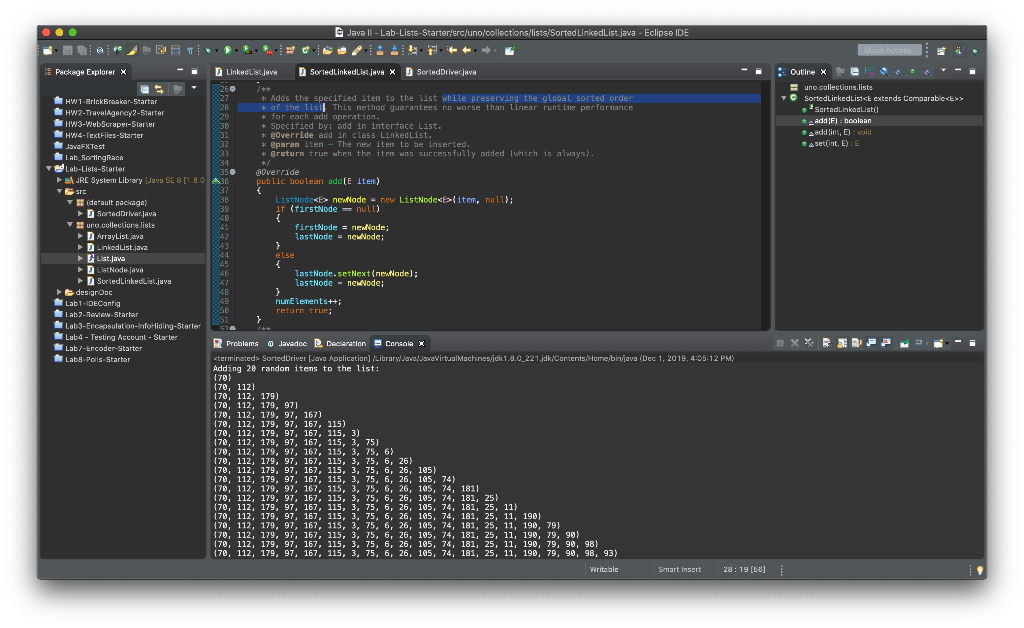
Task: Toggle Link with Editor in Package Explorer
Action: (159, 89)
